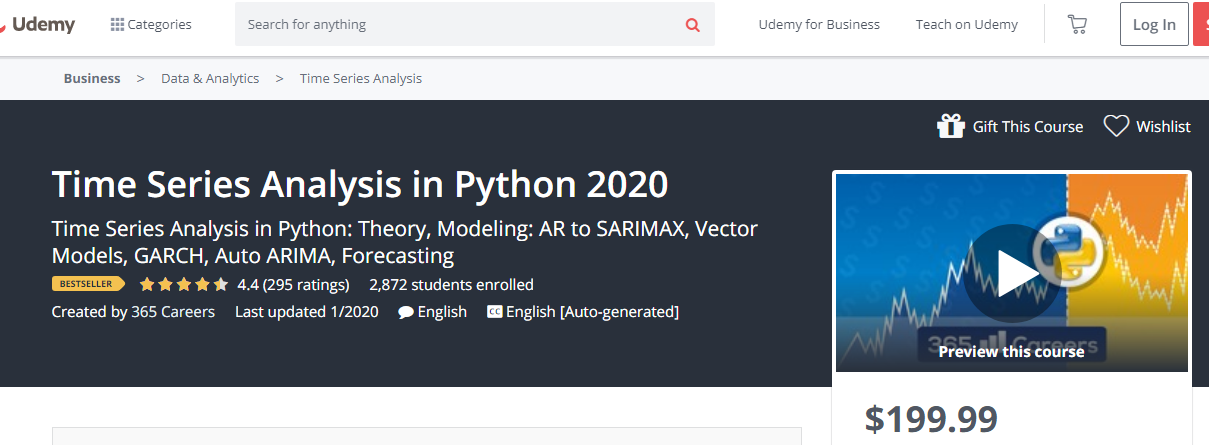Open the Categories grid menu

151,24
